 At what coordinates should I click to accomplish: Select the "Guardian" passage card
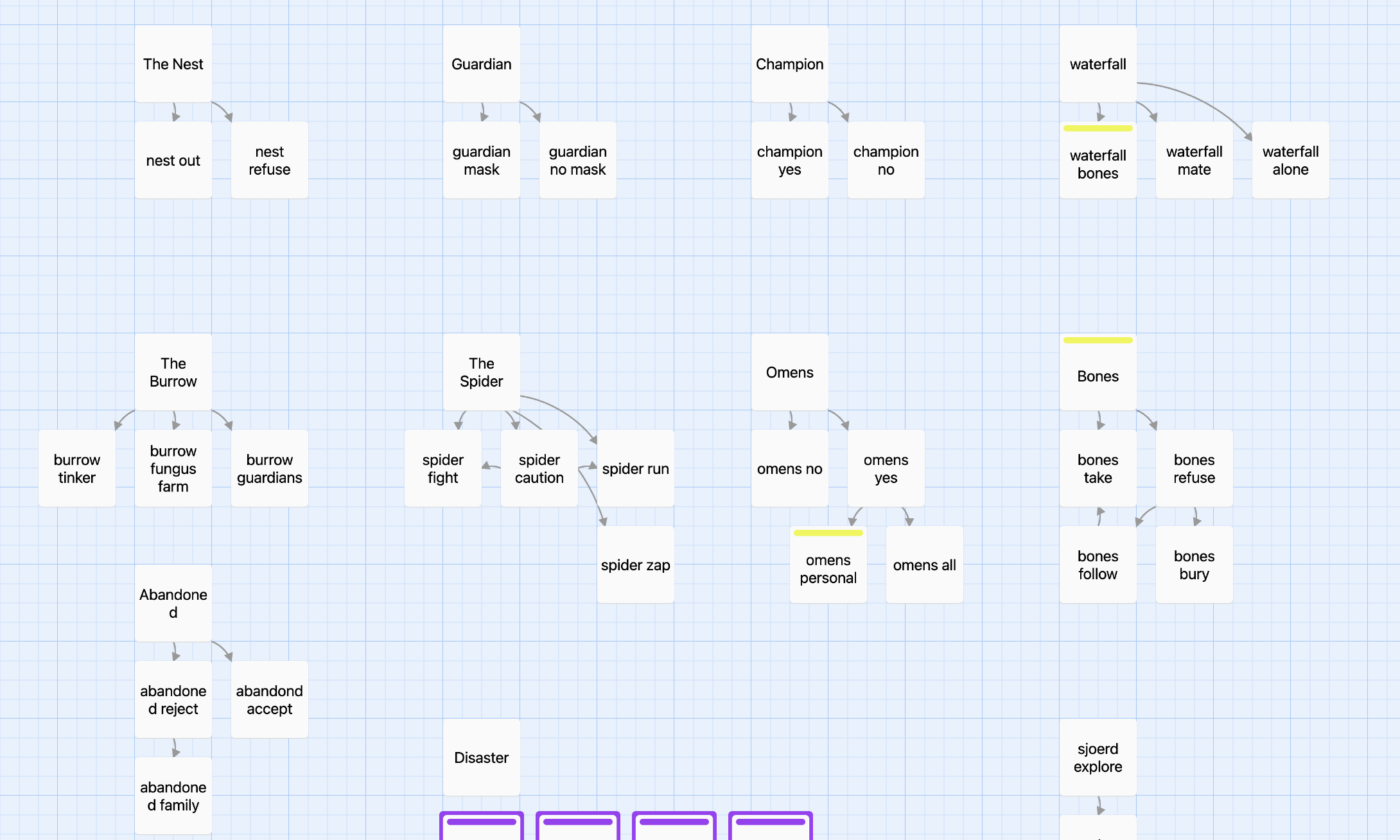click(x=482, y=64)
